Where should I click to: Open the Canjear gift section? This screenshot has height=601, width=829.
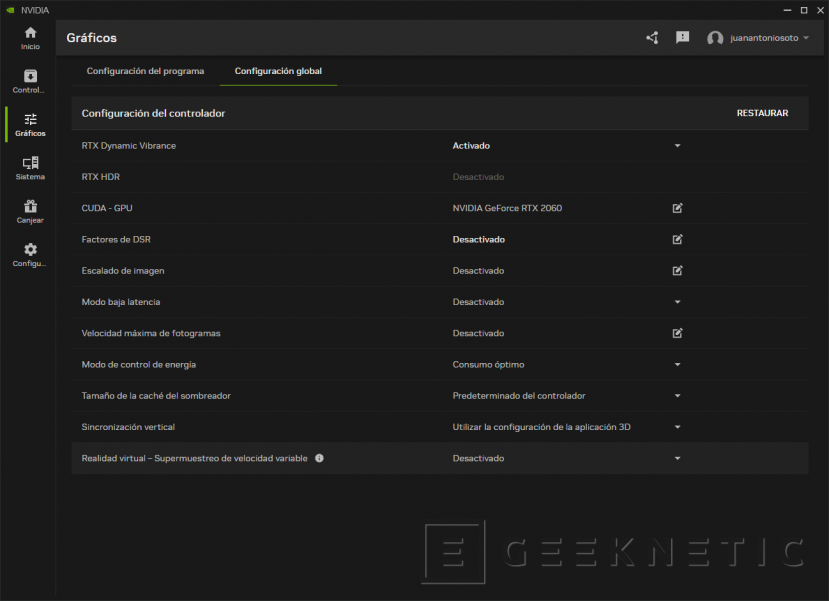point(30,212)
